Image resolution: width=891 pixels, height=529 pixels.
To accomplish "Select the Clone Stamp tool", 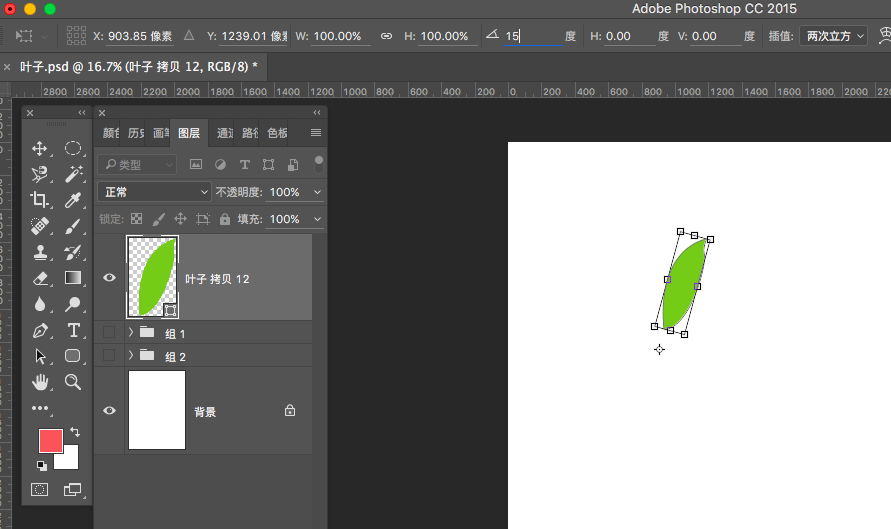I will click(x=39, y=252).
